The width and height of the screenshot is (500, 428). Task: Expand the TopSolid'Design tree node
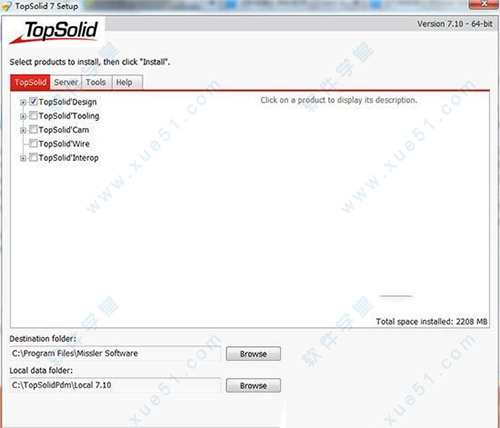(x=23, y=102)
